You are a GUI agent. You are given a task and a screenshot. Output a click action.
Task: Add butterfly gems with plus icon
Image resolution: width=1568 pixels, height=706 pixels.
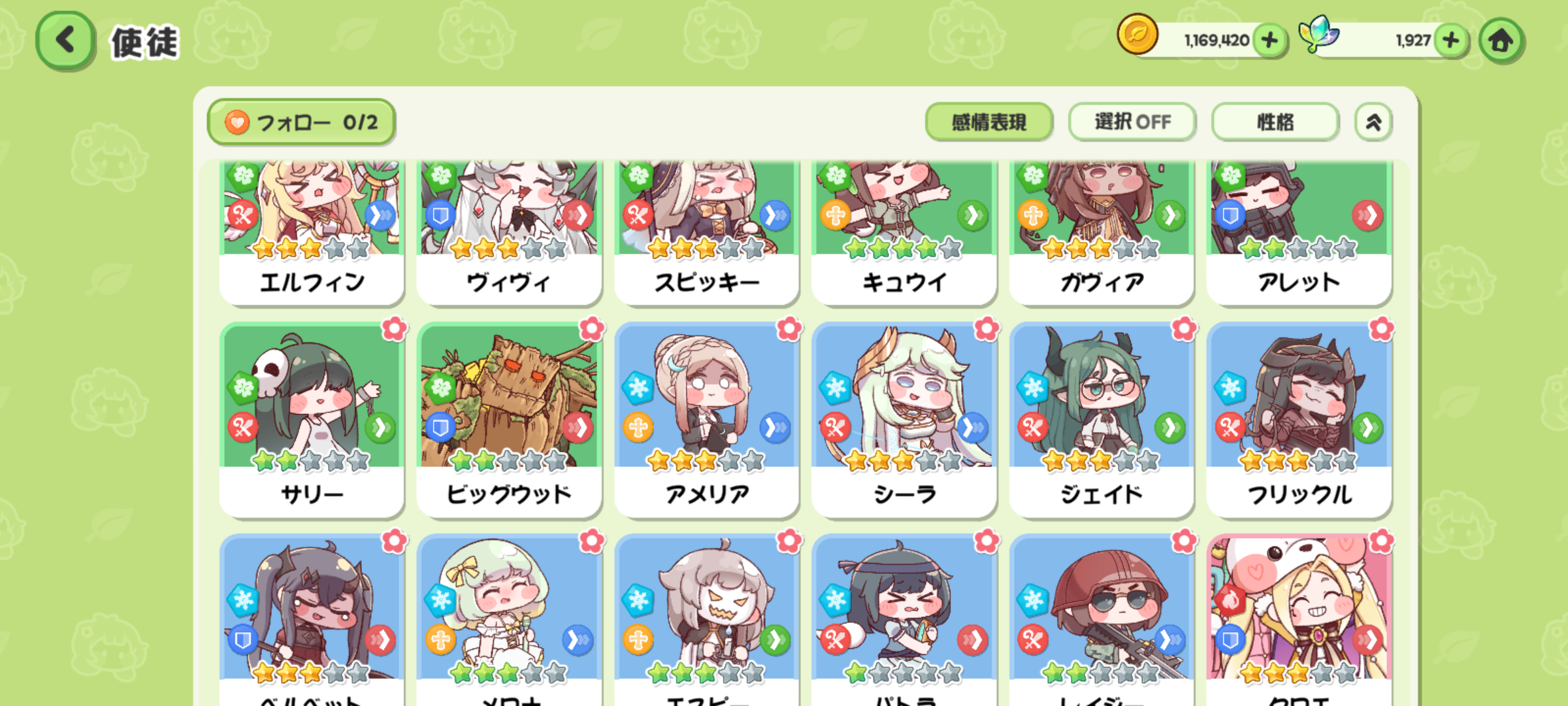coord(1451,40)
